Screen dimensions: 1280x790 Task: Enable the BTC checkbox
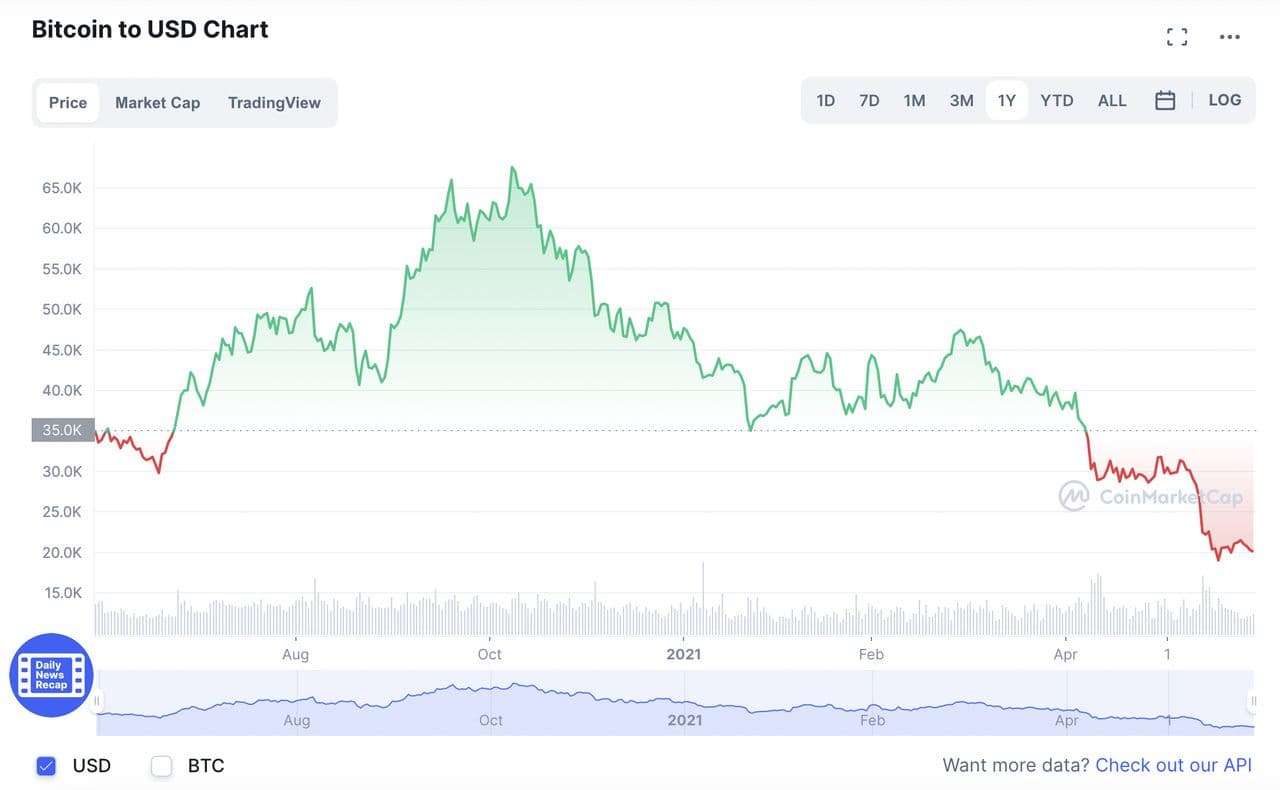(x=161, y=766)
